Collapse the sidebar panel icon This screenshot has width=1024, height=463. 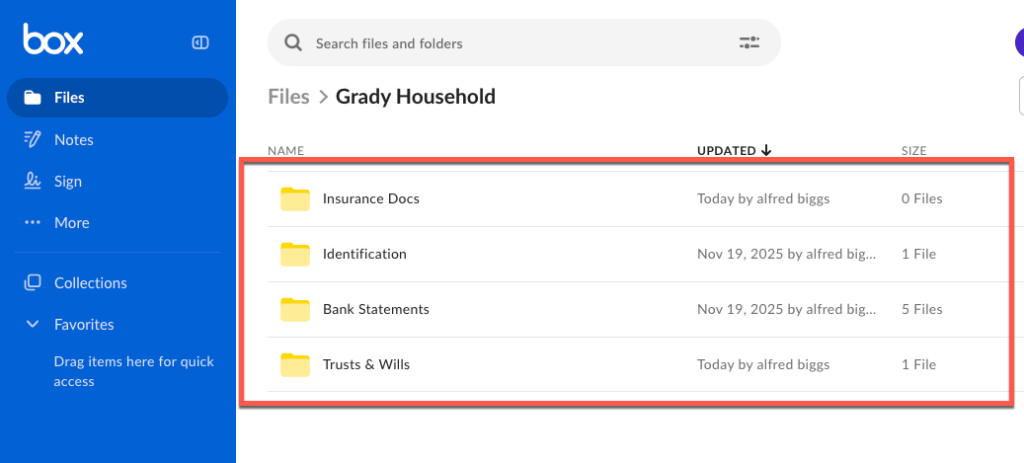pos(200,42)
